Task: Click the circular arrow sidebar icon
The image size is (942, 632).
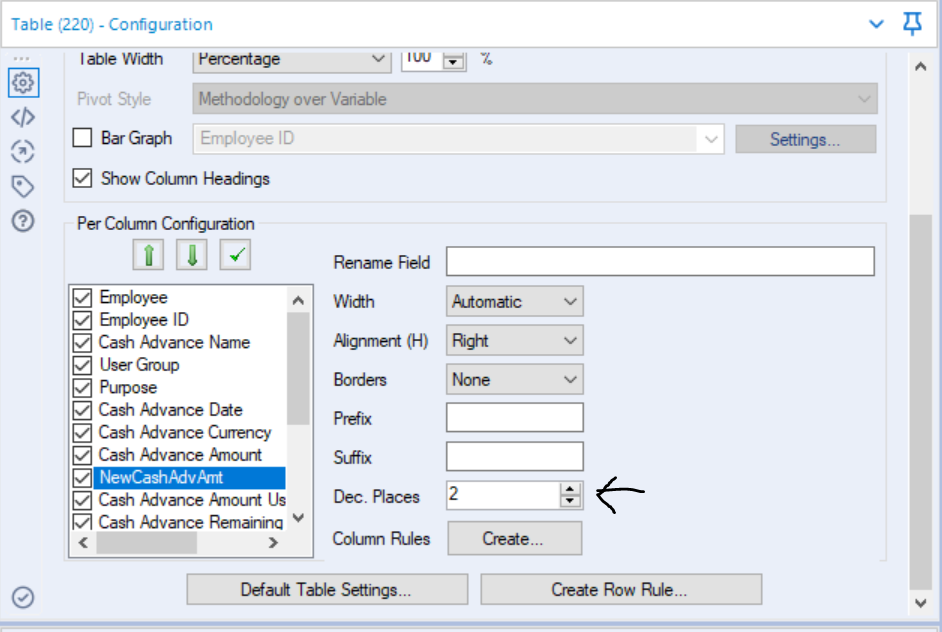Action: 22,151
